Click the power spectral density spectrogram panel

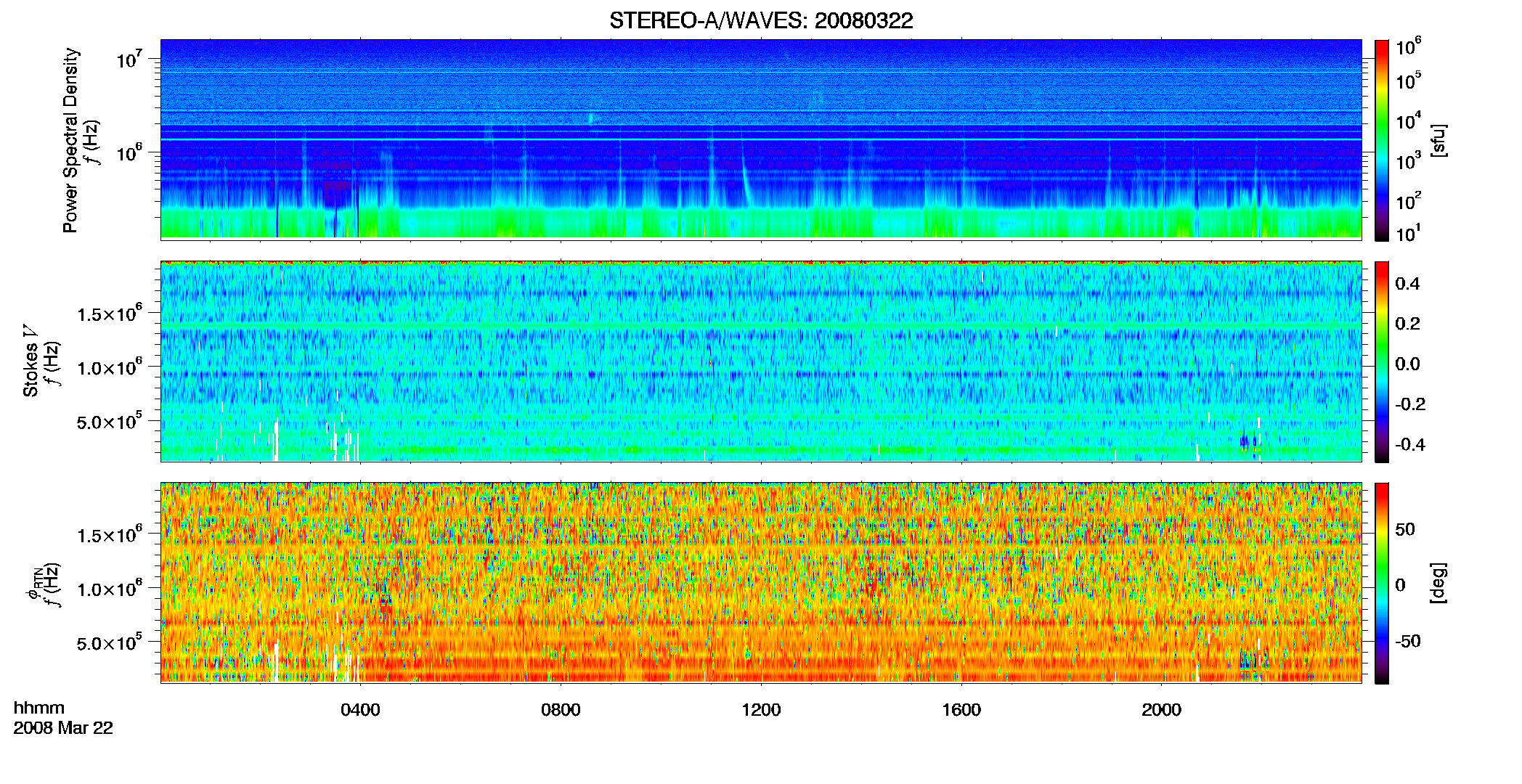pos(761,139)
